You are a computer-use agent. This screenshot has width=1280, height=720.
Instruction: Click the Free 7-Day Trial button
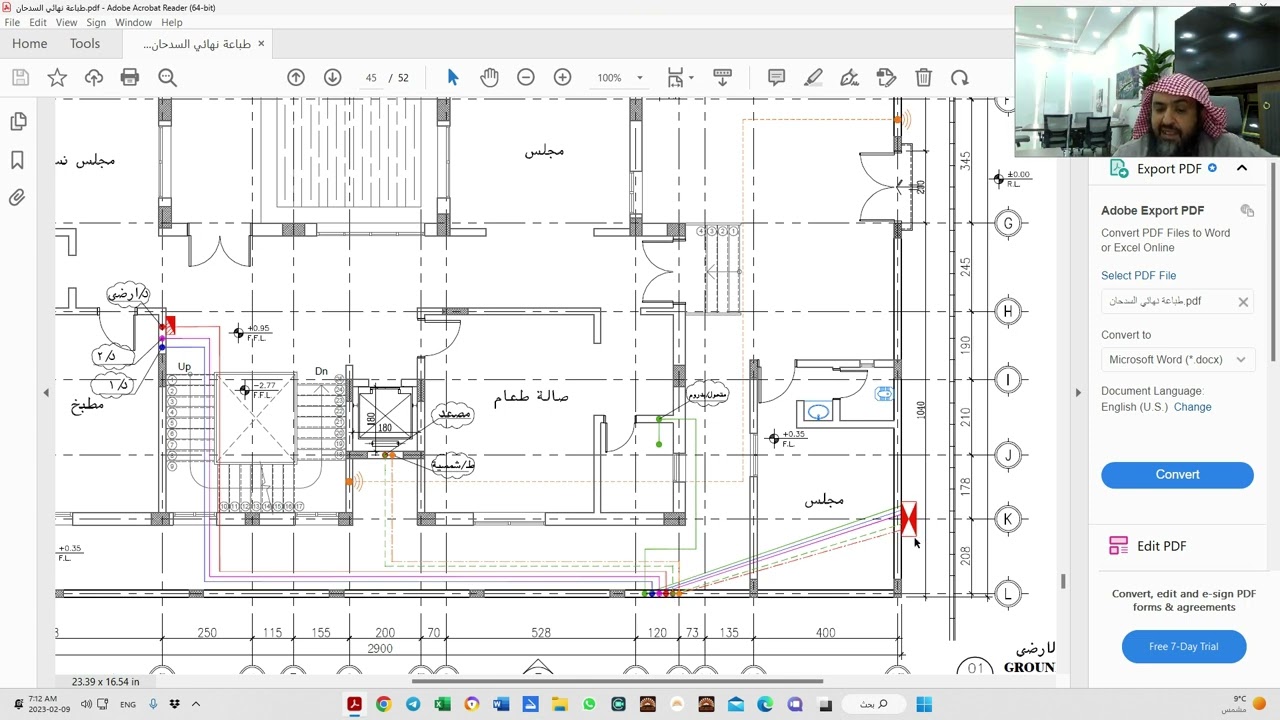(x=1183, y=647)
